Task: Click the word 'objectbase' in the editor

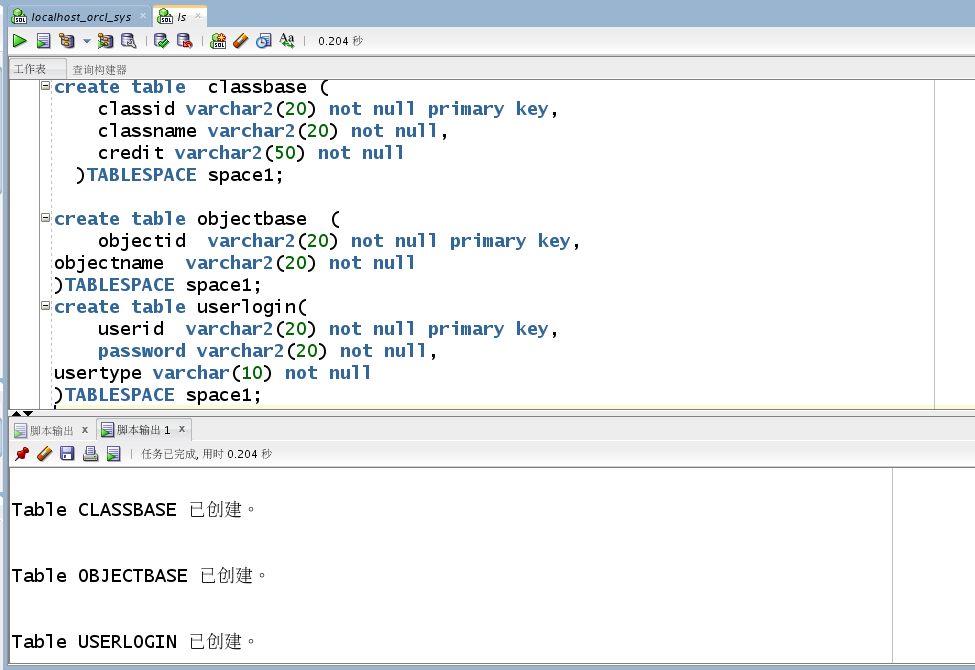Action: click(x=252, y=219)
